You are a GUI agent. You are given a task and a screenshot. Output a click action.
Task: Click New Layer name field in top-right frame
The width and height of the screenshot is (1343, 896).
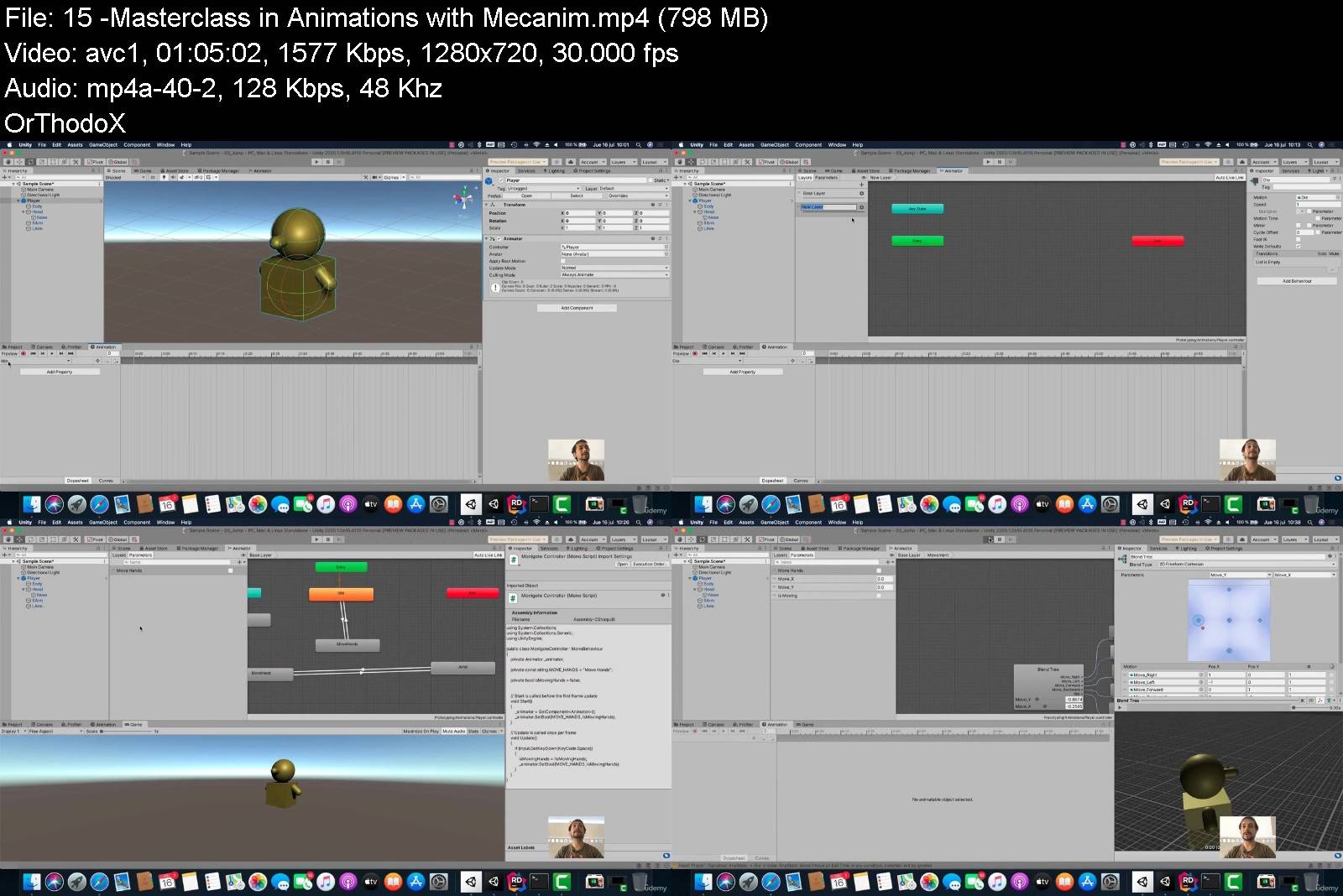(x=828, y=207)
